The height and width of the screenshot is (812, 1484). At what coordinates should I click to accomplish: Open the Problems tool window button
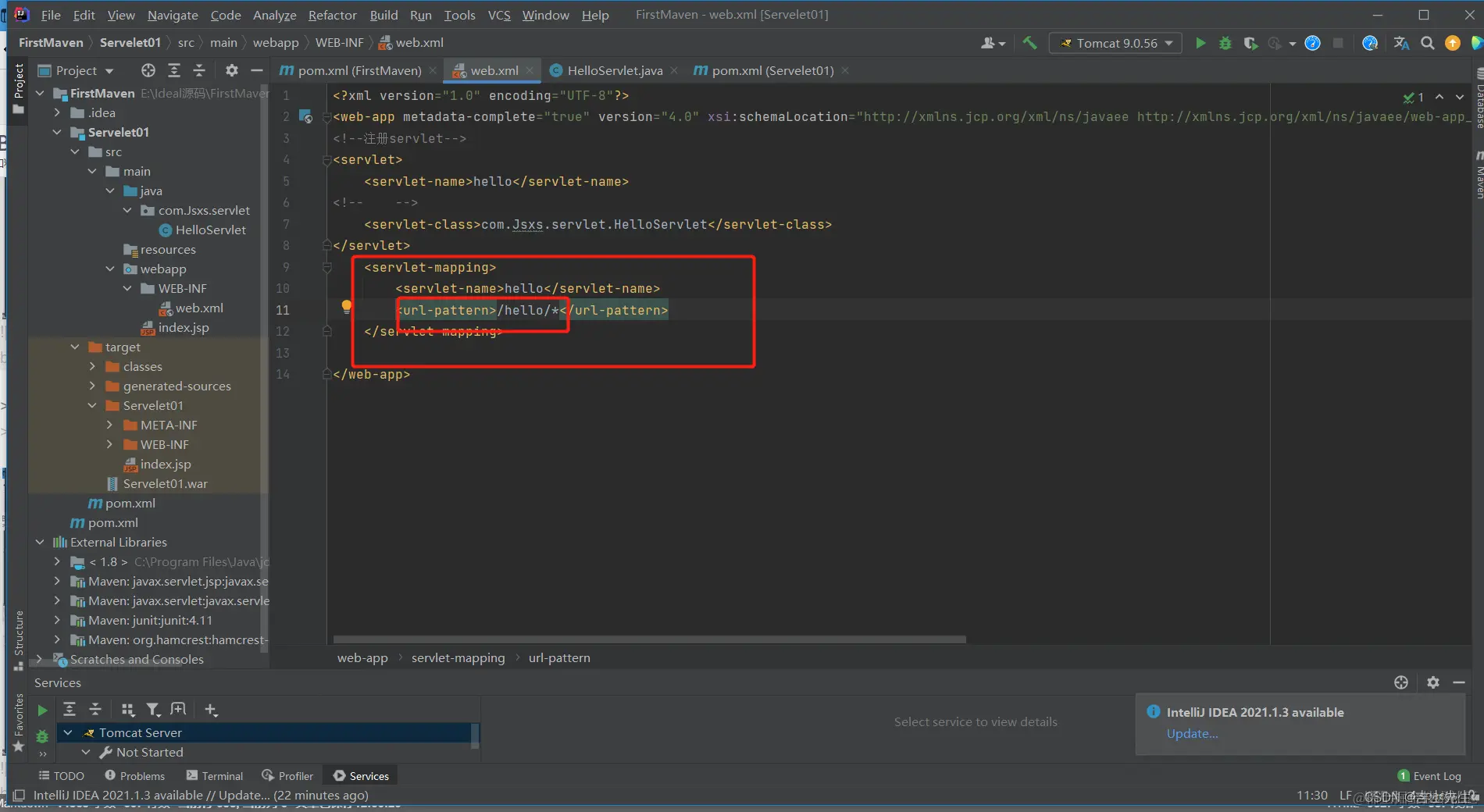(135, 776)
